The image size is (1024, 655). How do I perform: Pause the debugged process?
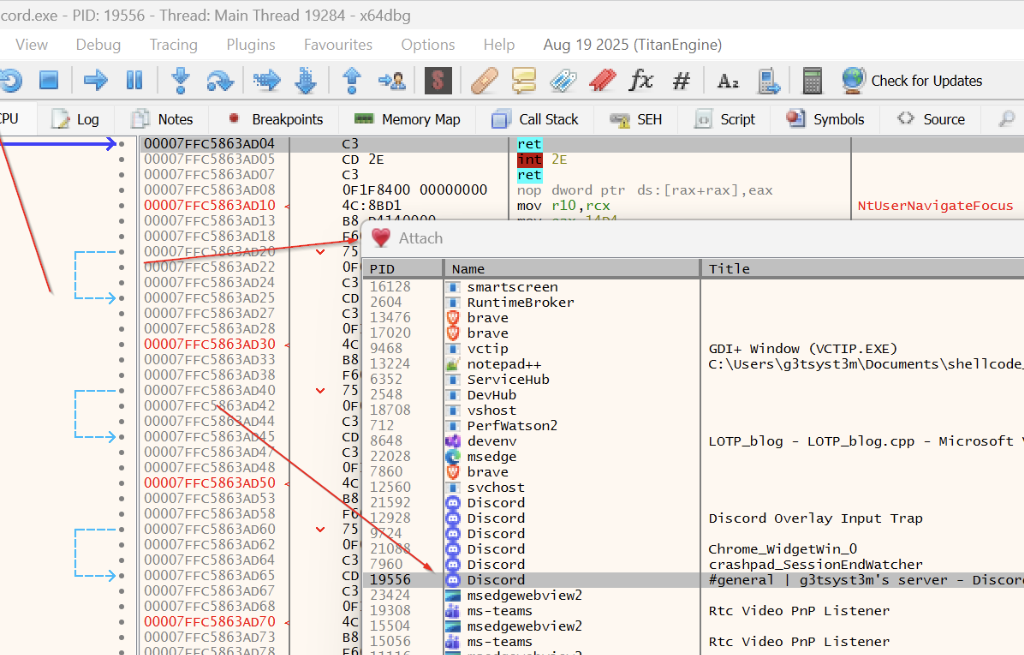(134, 81)
